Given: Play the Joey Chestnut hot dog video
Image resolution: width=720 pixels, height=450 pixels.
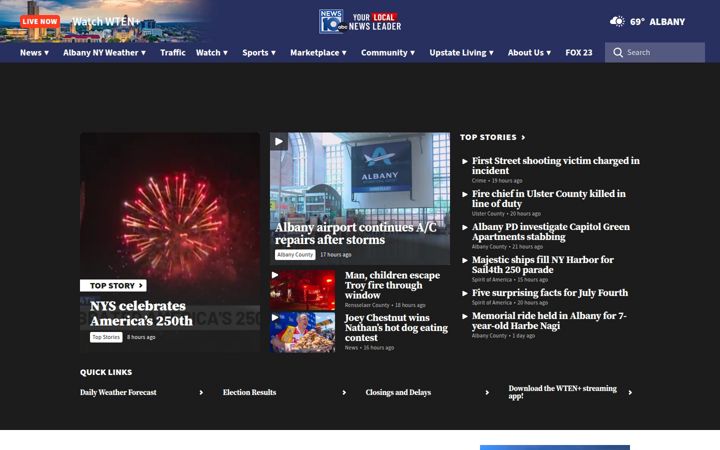Looking at the screenshot, I should point(275,317).
